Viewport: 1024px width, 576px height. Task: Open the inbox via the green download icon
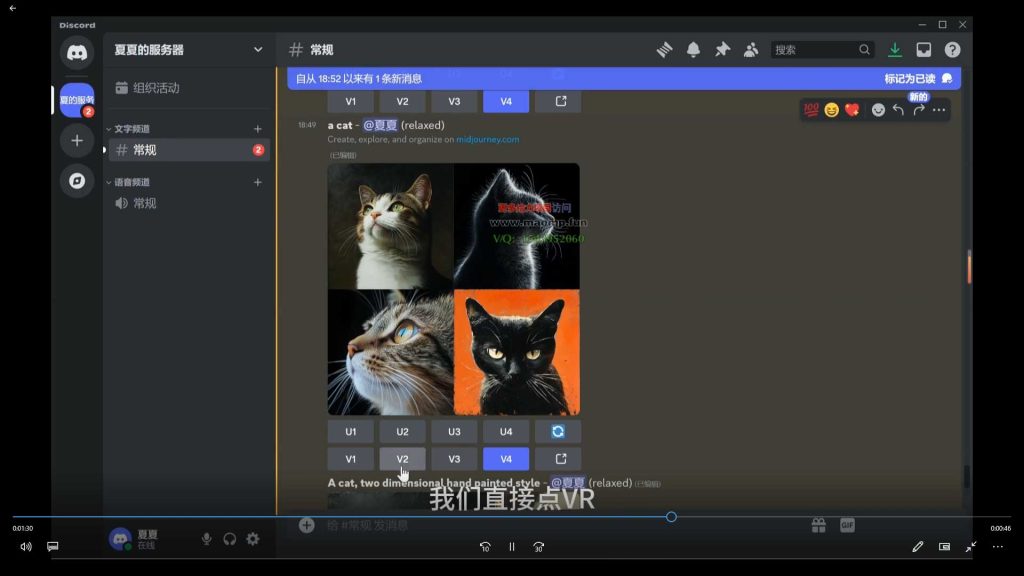(x=894, y=49)
